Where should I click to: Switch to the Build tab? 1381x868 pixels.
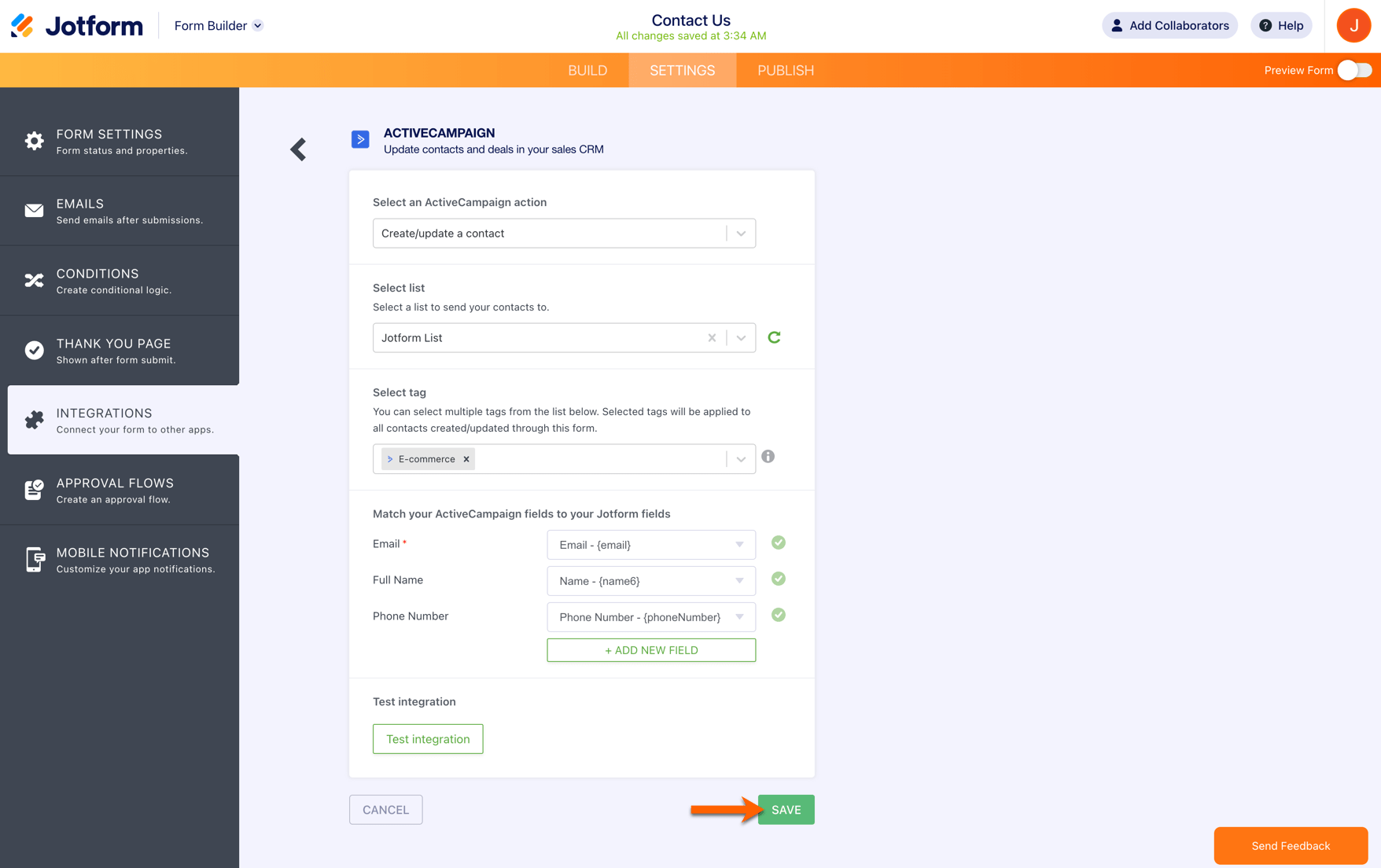point(587,71)
